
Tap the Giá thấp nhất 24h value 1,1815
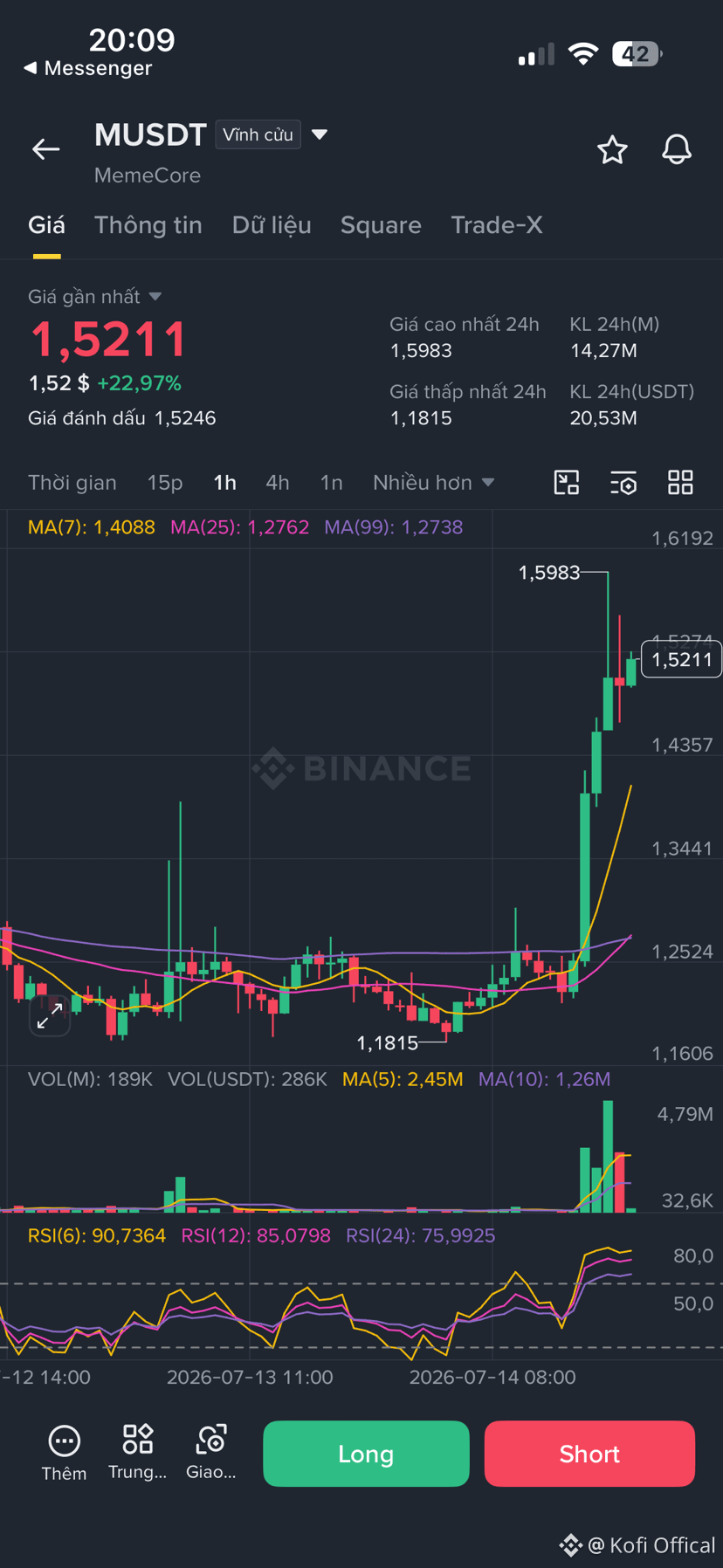(x=421, y=418)
